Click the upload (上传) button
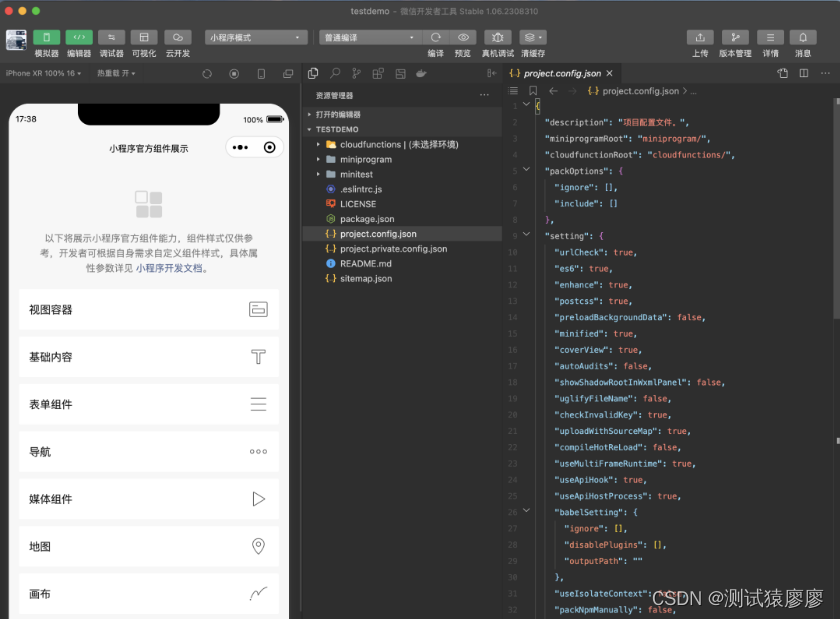840x619 pixels. [x=700, y=38]
